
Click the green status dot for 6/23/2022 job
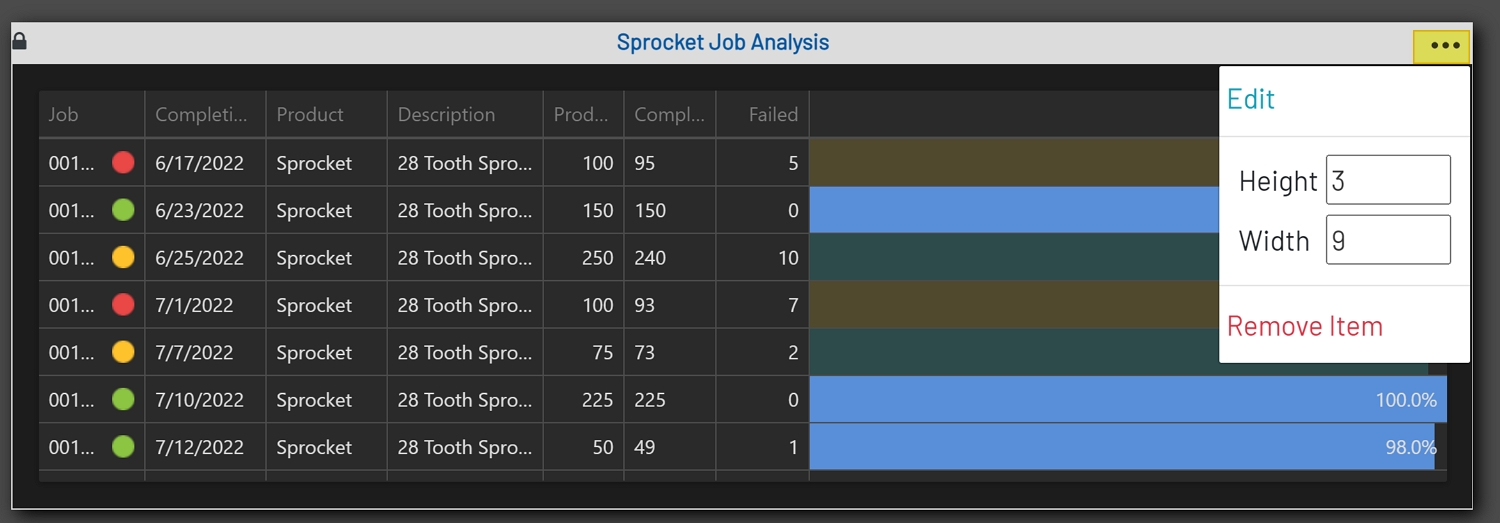(x=123, y=210)
